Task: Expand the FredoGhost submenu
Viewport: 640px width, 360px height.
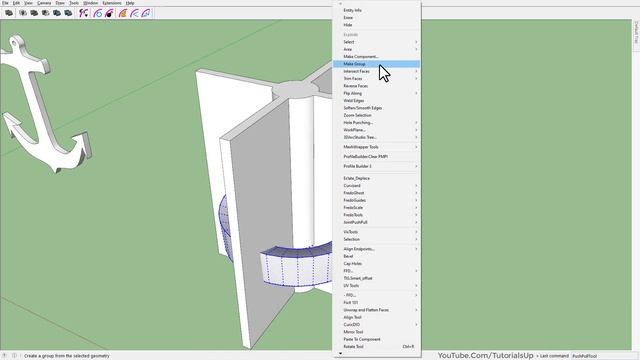Action: 376,193
